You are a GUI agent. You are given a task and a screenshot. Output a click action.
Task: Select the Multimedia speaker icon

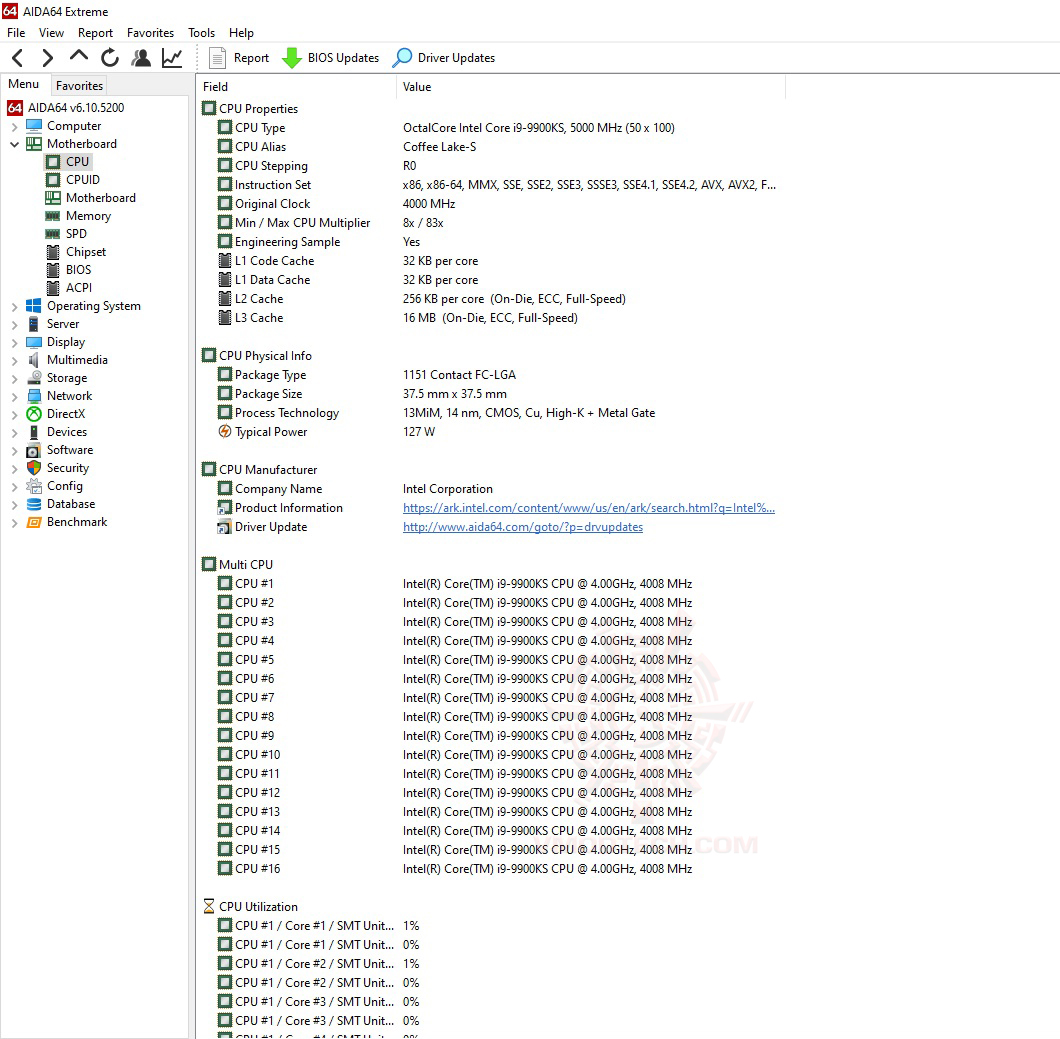[34, 360]
